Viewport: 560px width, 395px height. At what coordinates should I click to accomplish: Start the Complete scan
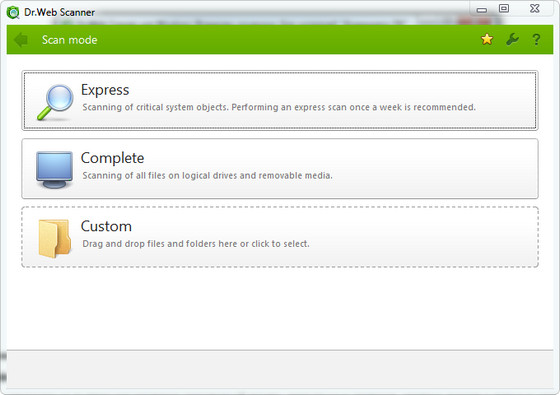click(x=280, y=169)
